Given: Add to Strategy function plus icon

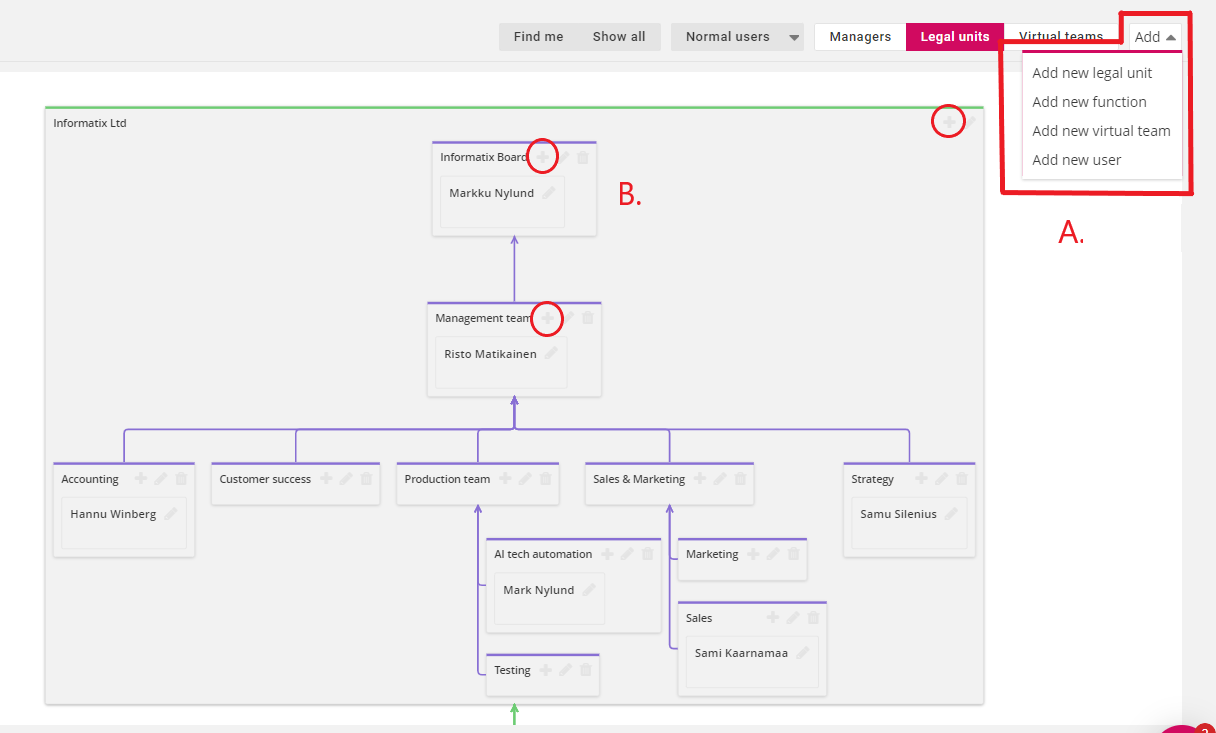Looking at the screenshot, I should coord(921,479).
